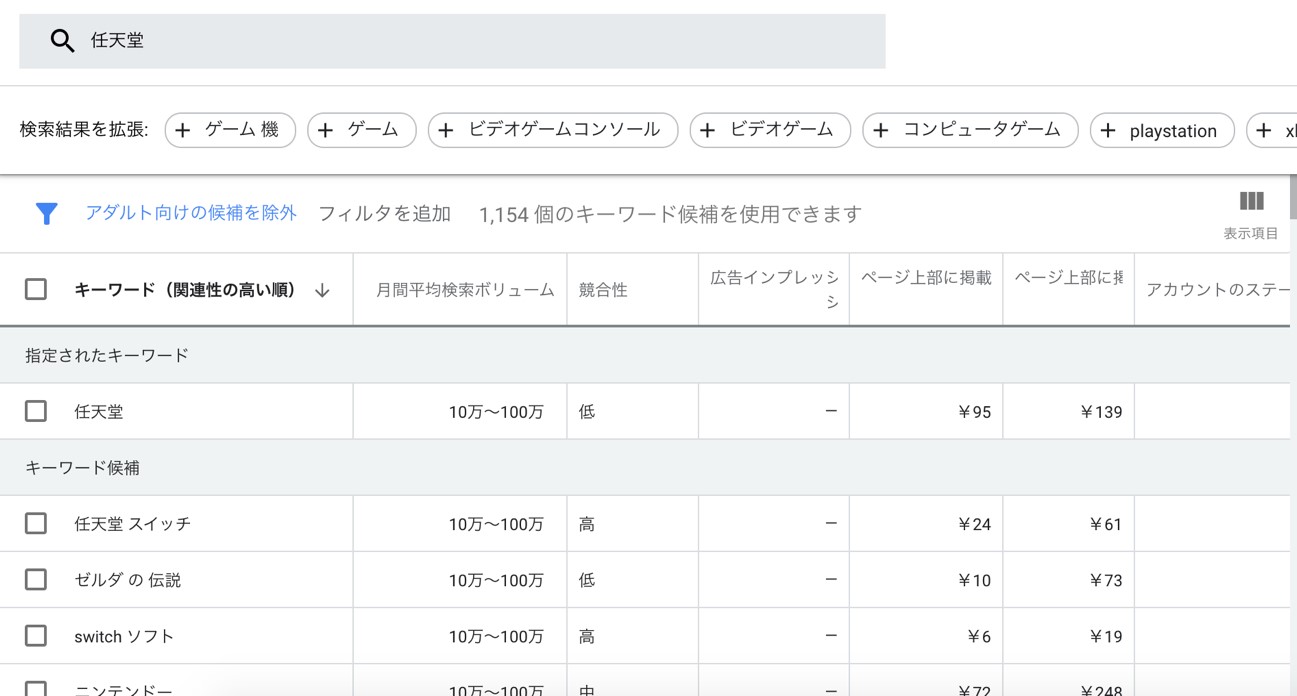
Task: Click the ¥24 bid value
Action: (x=973, y=524)
